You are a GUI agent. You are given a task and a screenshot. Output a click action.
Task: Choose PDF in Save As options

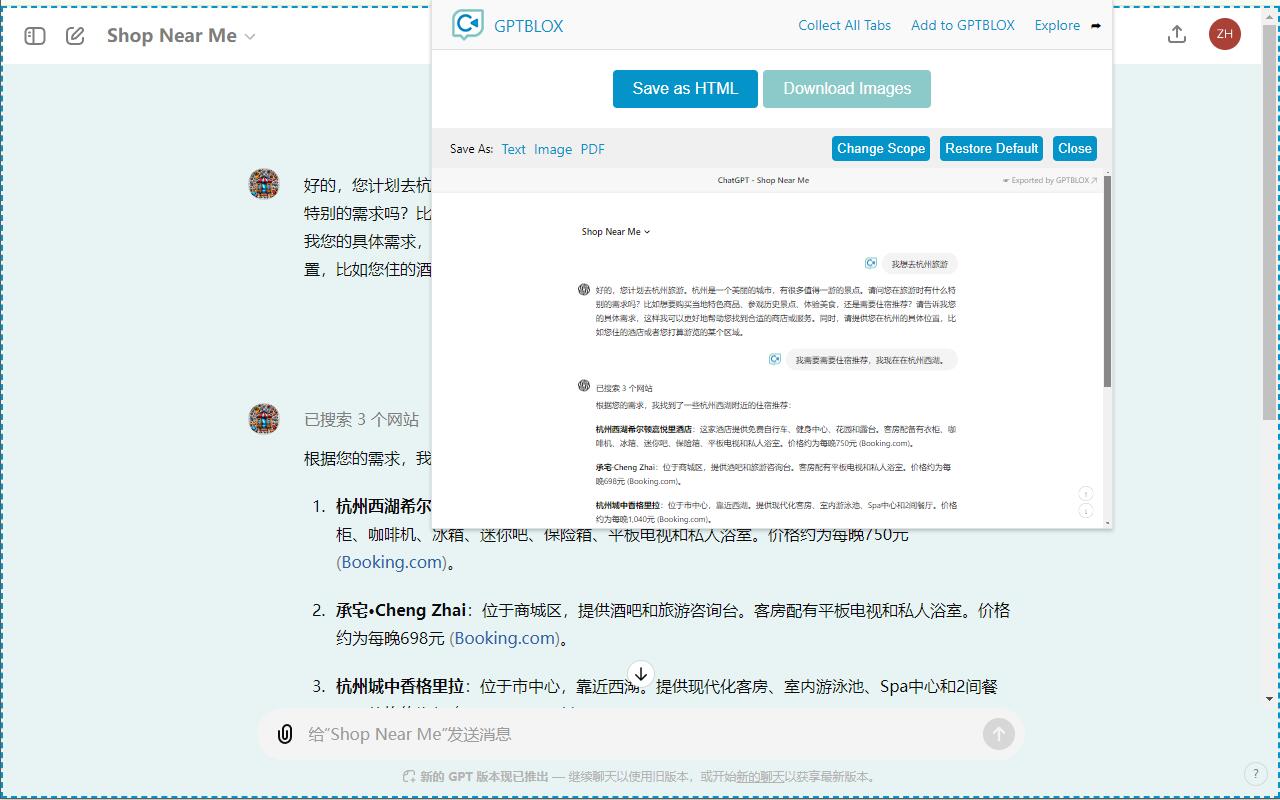[593, 149]
